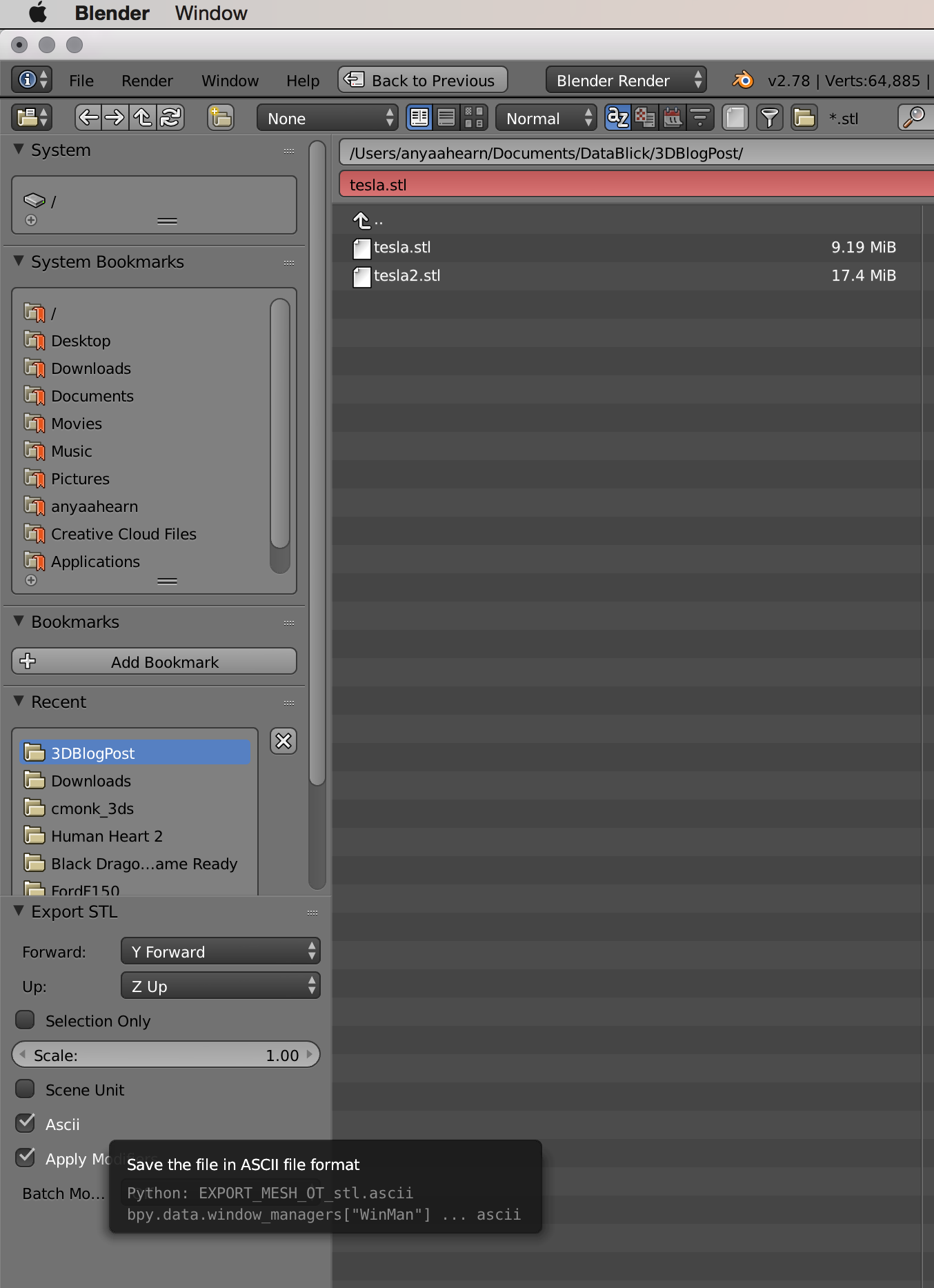Image resolution: width=934 pixels, height=1288 pixels.
Task: Open the Up axis dropdown
Action: point(221,986)
